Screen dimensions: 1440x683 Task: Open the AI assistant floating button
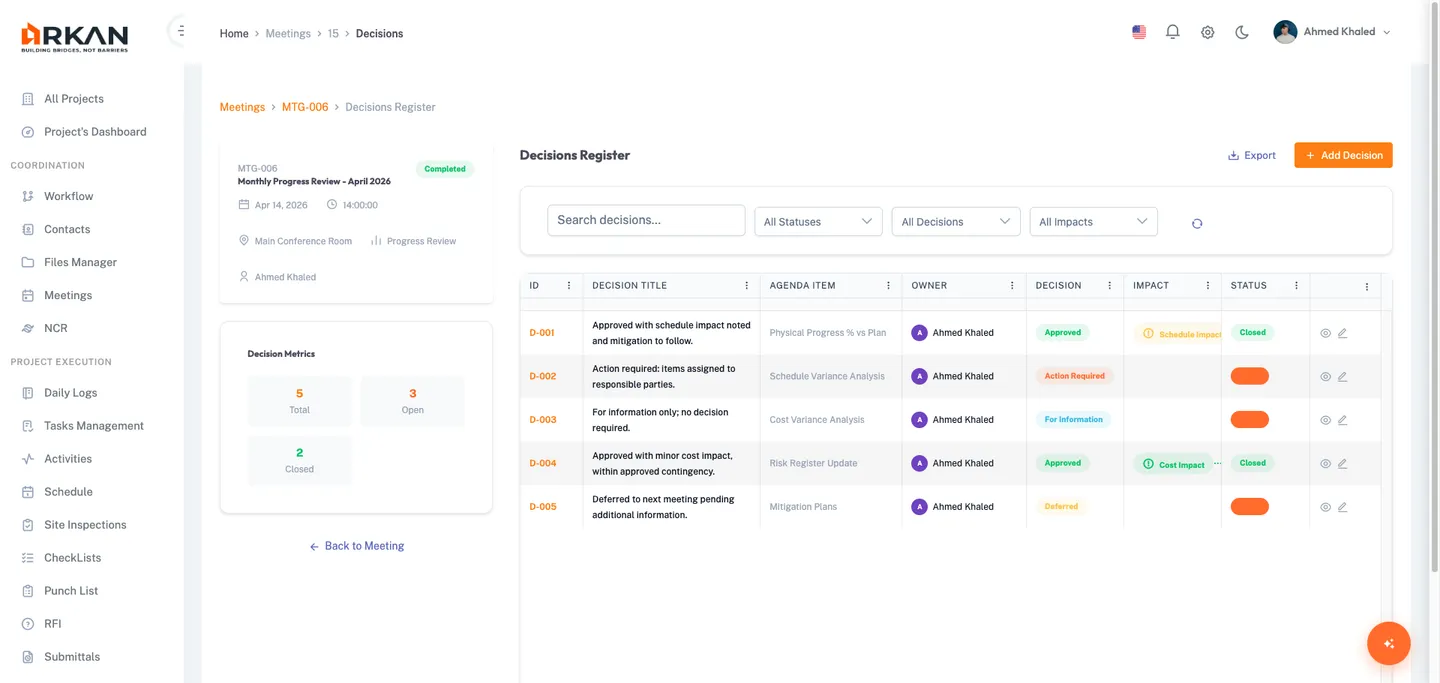(1388, 644)
